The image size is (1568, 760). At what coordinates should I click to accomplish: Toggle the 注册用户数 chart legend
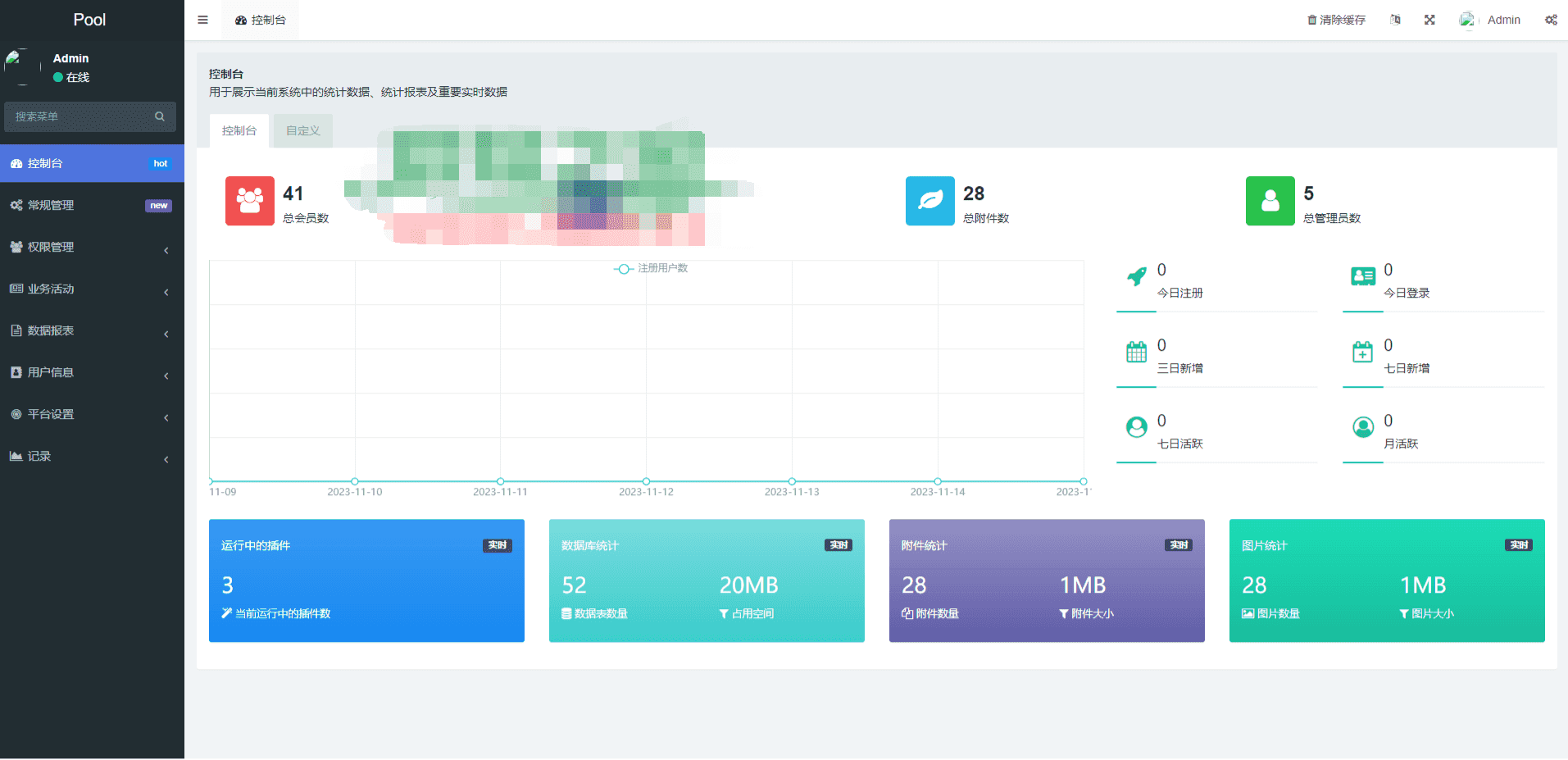coord(651,269)
